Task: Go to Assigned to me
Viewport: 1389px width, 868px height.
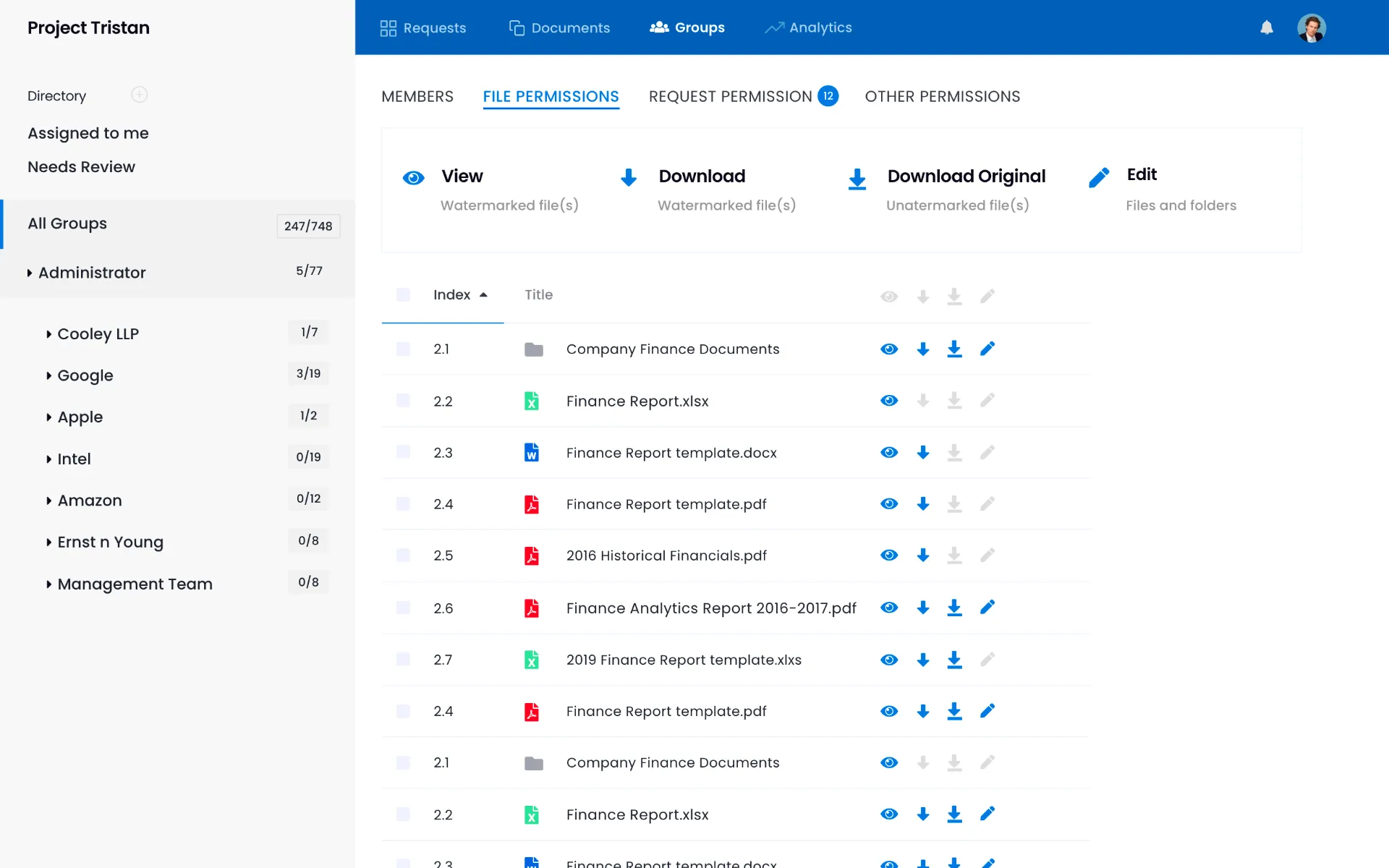Action: [x=88, y=133]
